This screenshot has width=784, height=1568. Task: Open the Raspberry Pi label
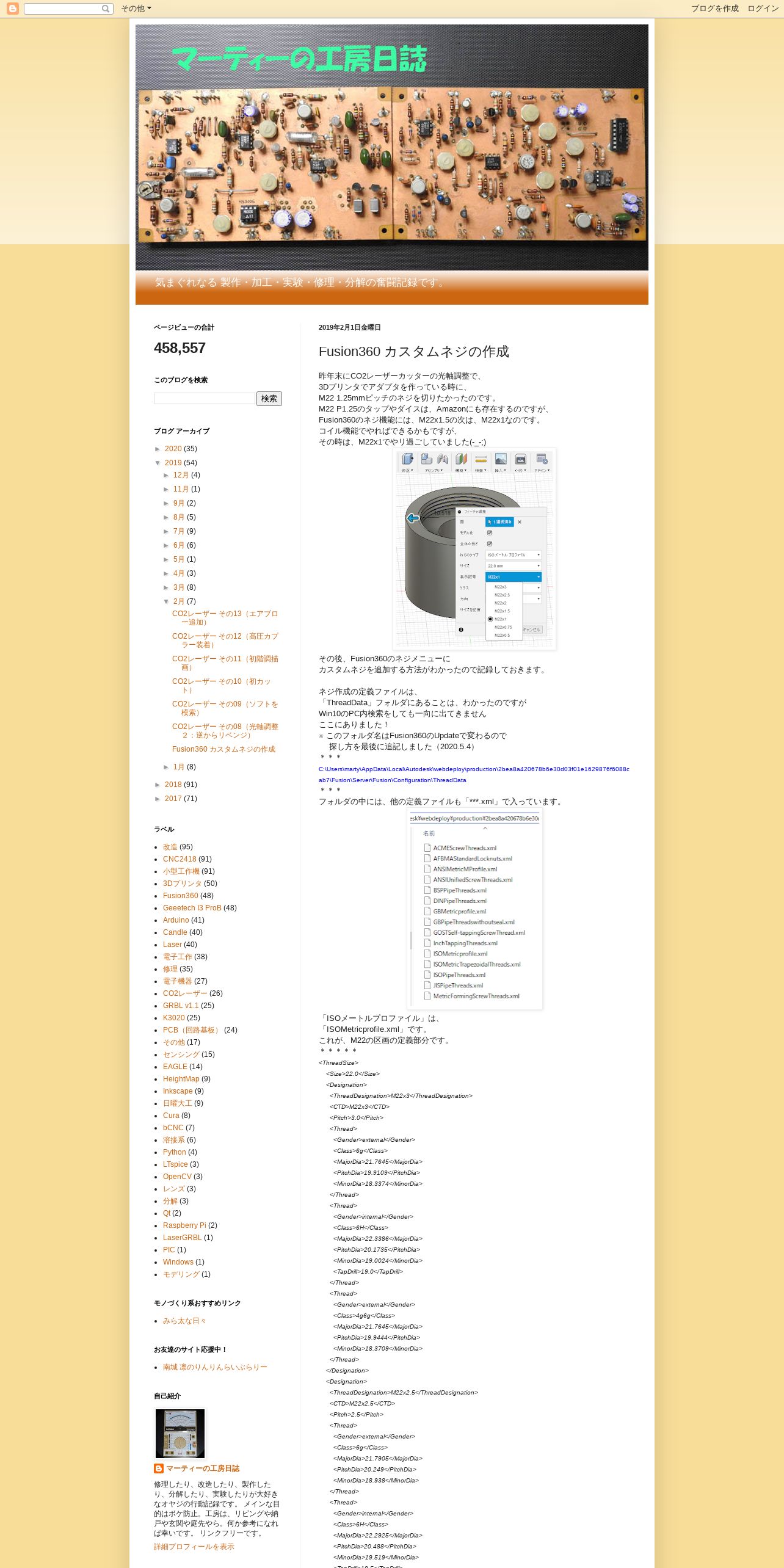click(x=184, y=1225)
